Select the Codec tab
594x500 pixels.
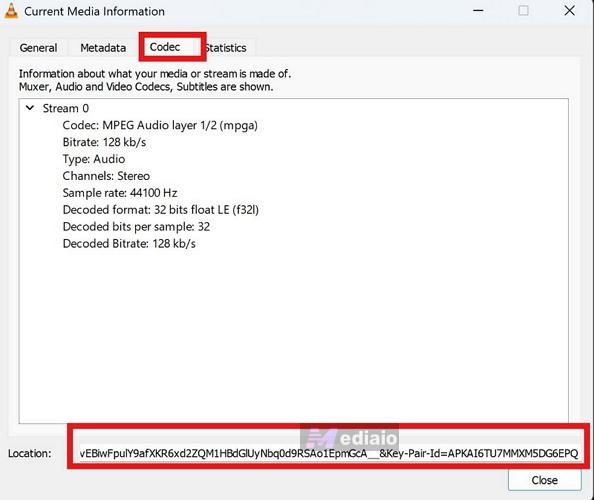click(x=165, y=47)
